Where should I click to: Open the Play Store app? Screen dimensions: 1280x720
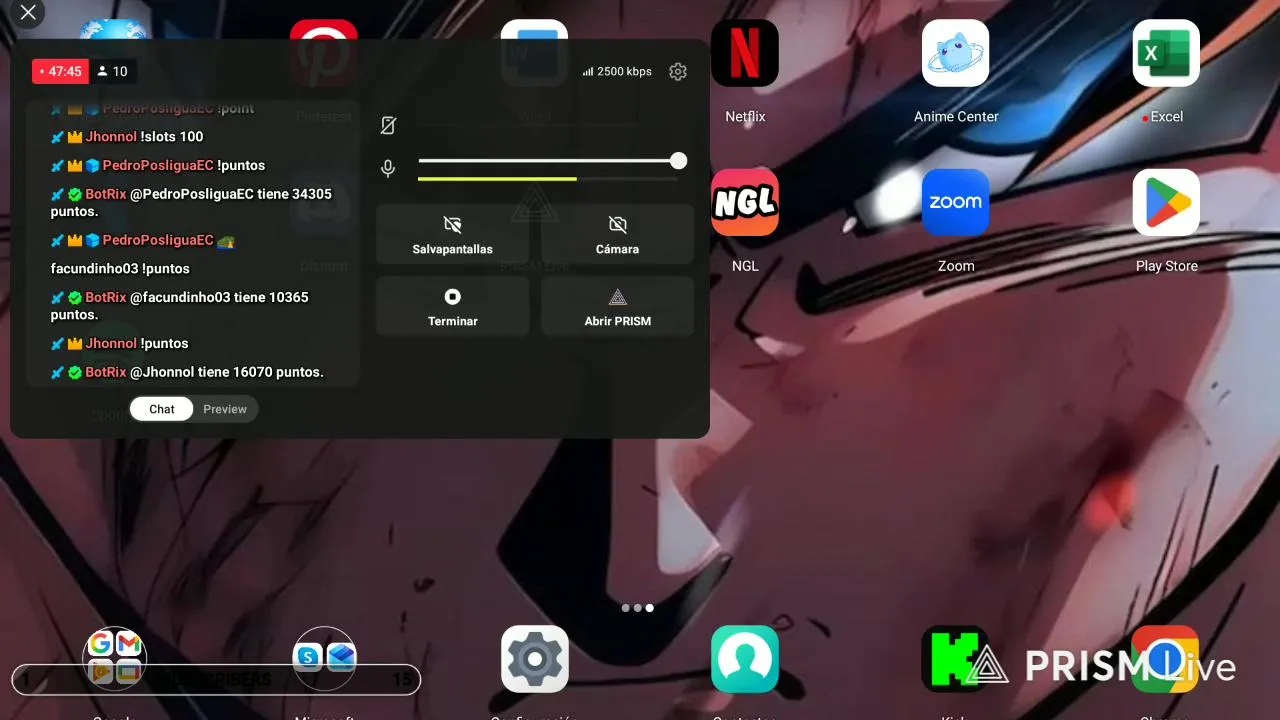[x=1166, y=202]
